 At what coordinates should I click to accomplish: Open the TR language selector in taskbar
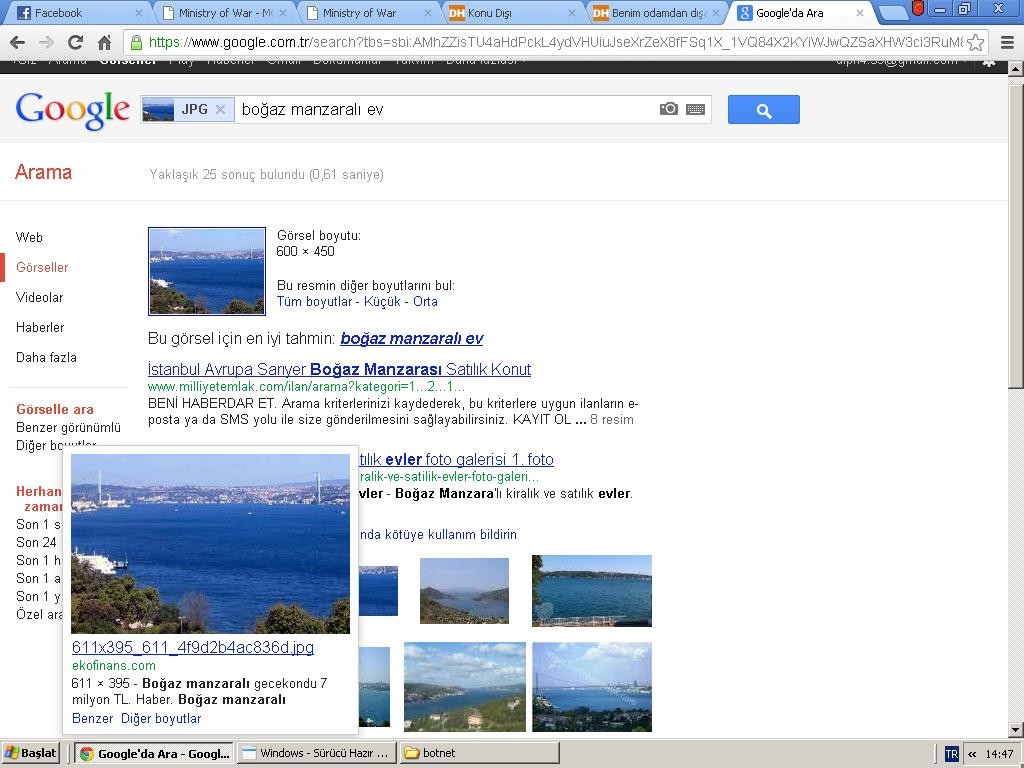[x=951, y=754]
